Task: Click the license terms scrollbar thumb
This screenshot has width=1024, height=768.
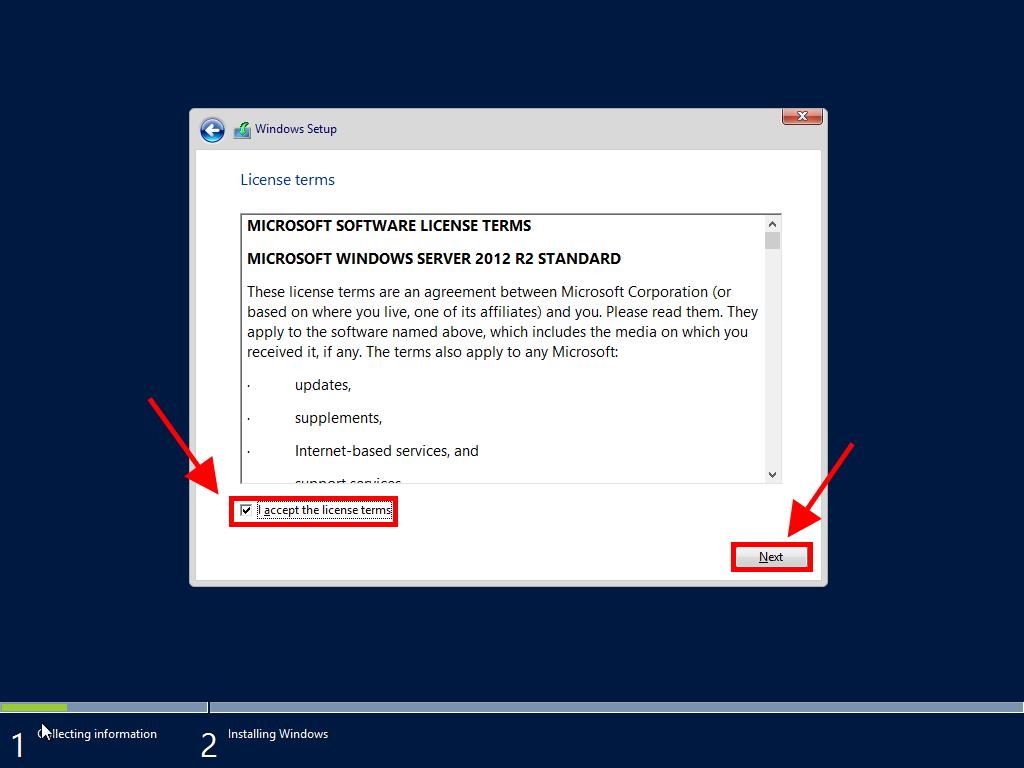Action: point(773,240)
